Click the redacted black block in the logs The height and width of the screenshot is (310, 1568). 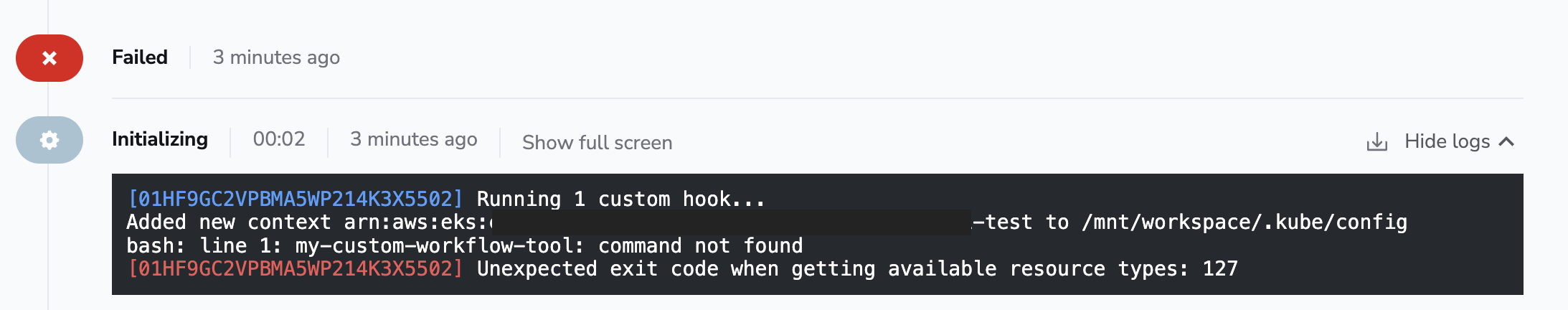[730, 222]
